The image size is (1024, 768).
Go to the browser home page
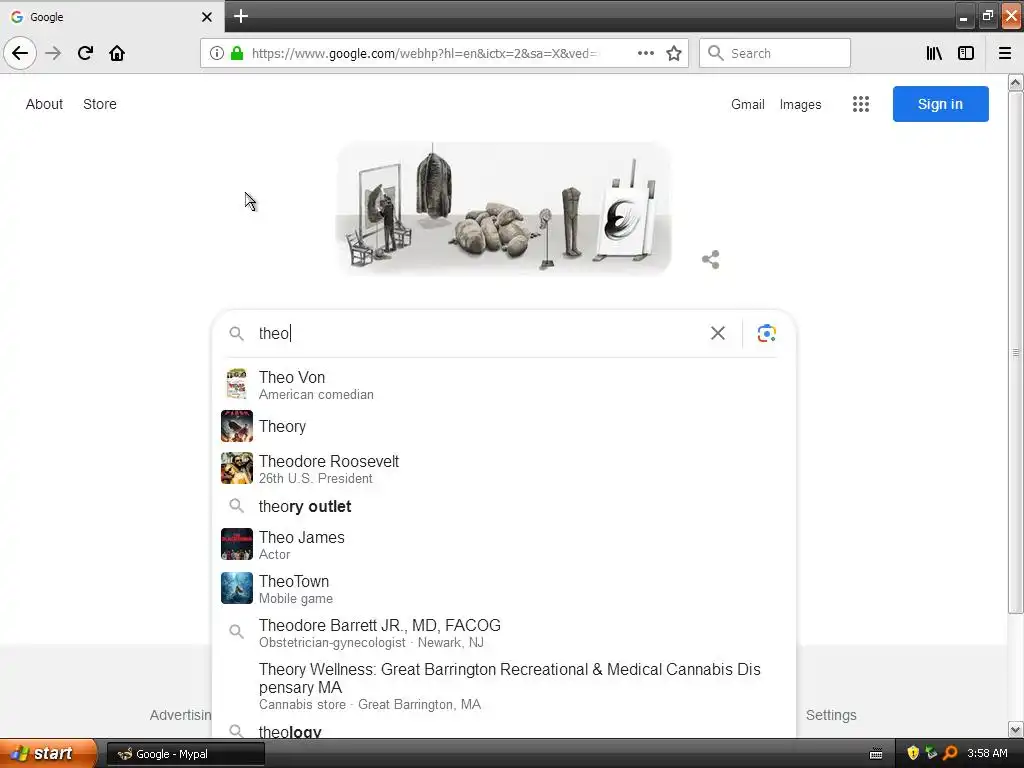tap(117, 53)
